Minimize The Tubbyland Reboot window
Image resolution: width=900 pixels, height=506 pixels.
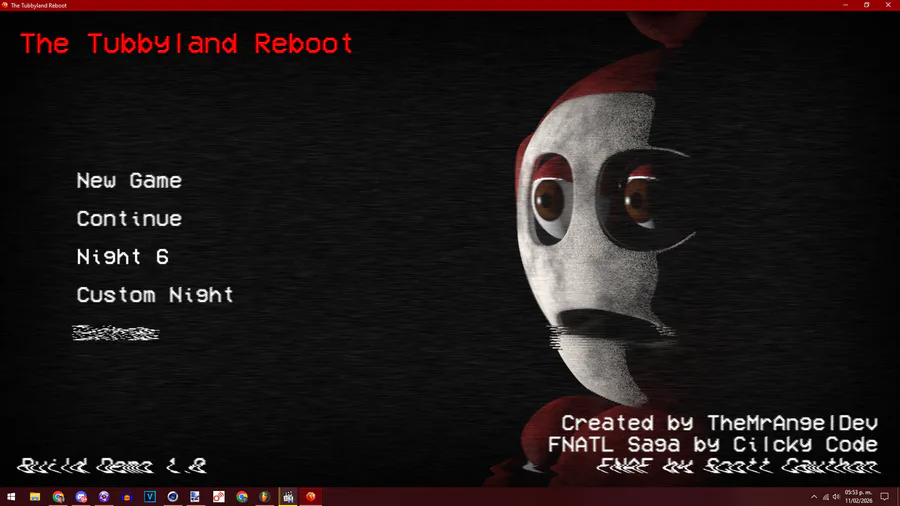tap(845, 5)
